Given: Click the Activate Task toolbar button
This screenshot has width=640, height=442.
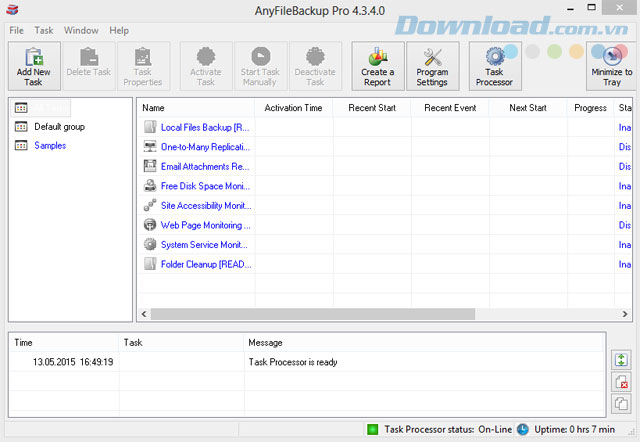Looking at the screenshot, I should pos(206,66).
